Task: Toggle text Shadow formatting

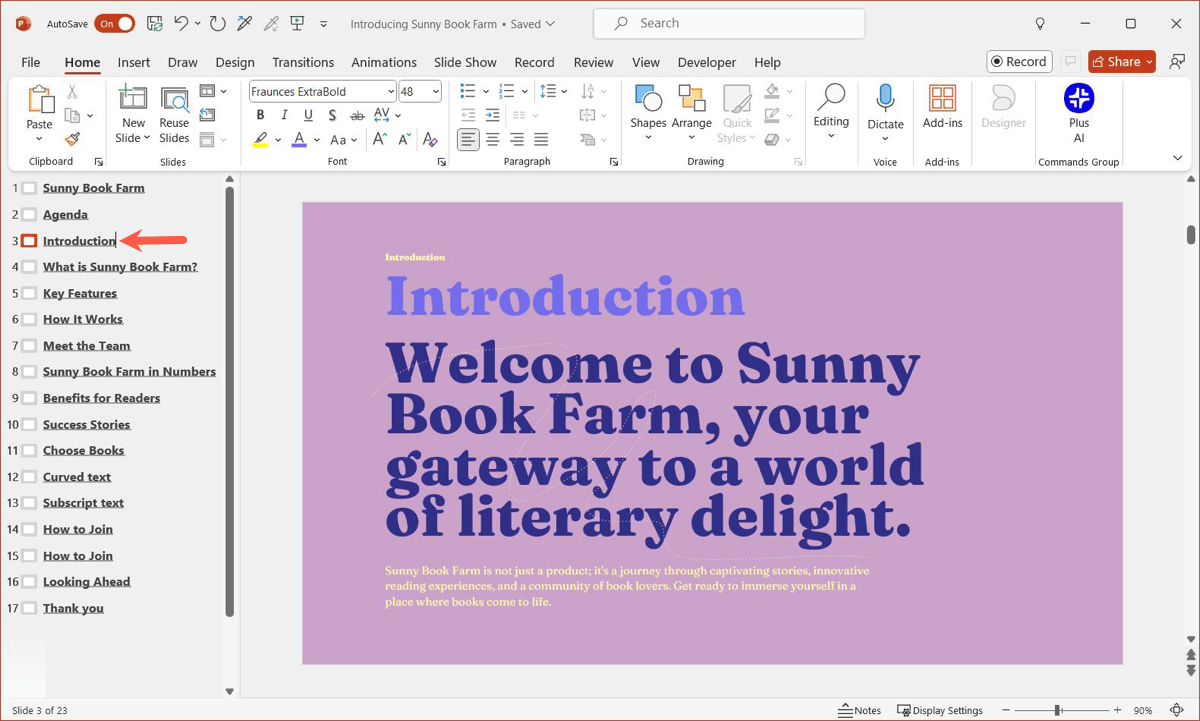Action: [x=332, y=116]
